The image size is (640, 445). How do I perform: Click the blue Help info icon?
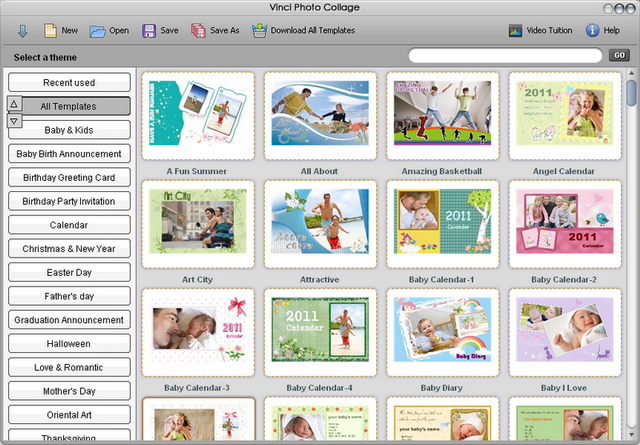click(592, 30)
